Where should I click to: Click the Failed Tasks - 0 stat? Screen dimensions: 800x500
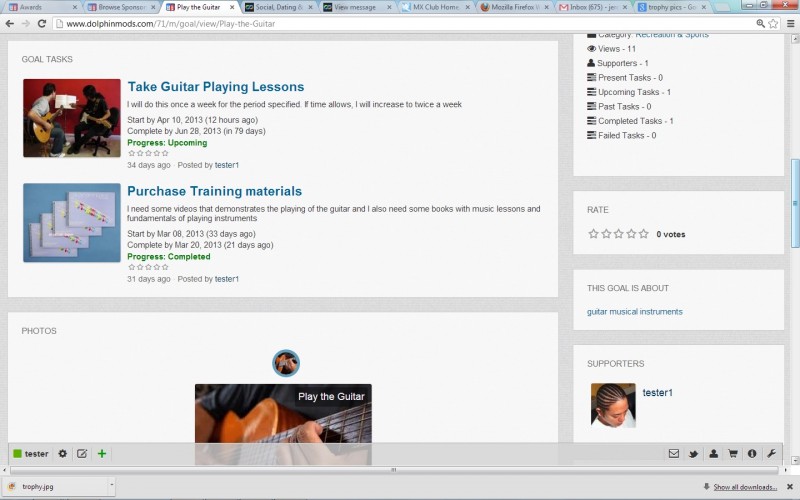tap(621, 135)
